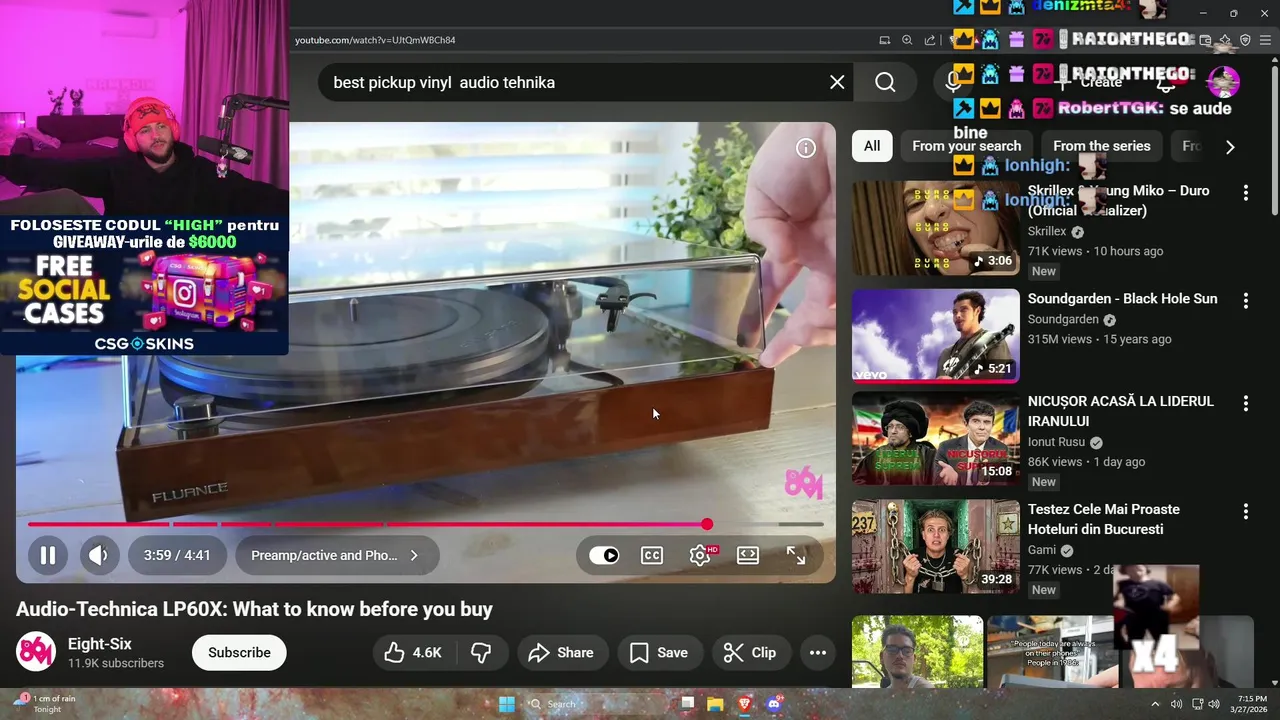Turn on closed captions (CC)
This screenshot has width=1280, height=720.
(652, 555)
